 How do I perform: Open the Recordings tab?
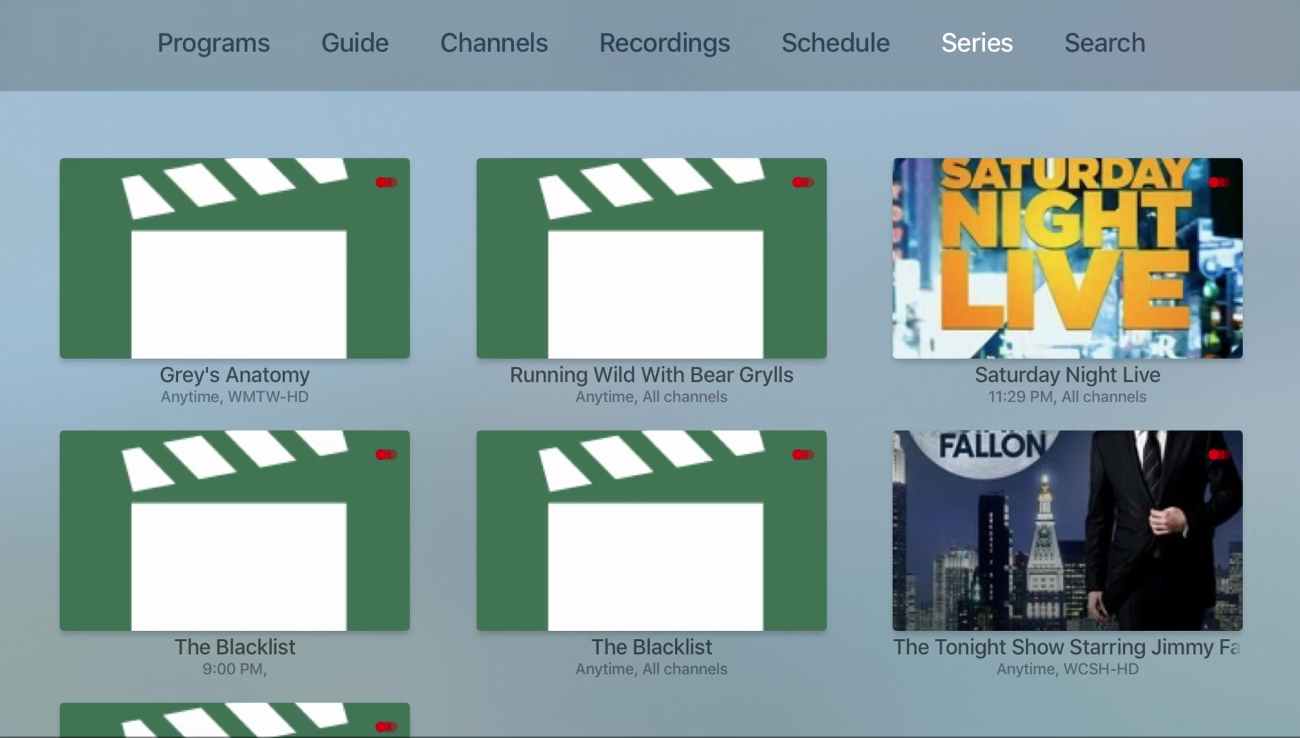tap(665, 43)
